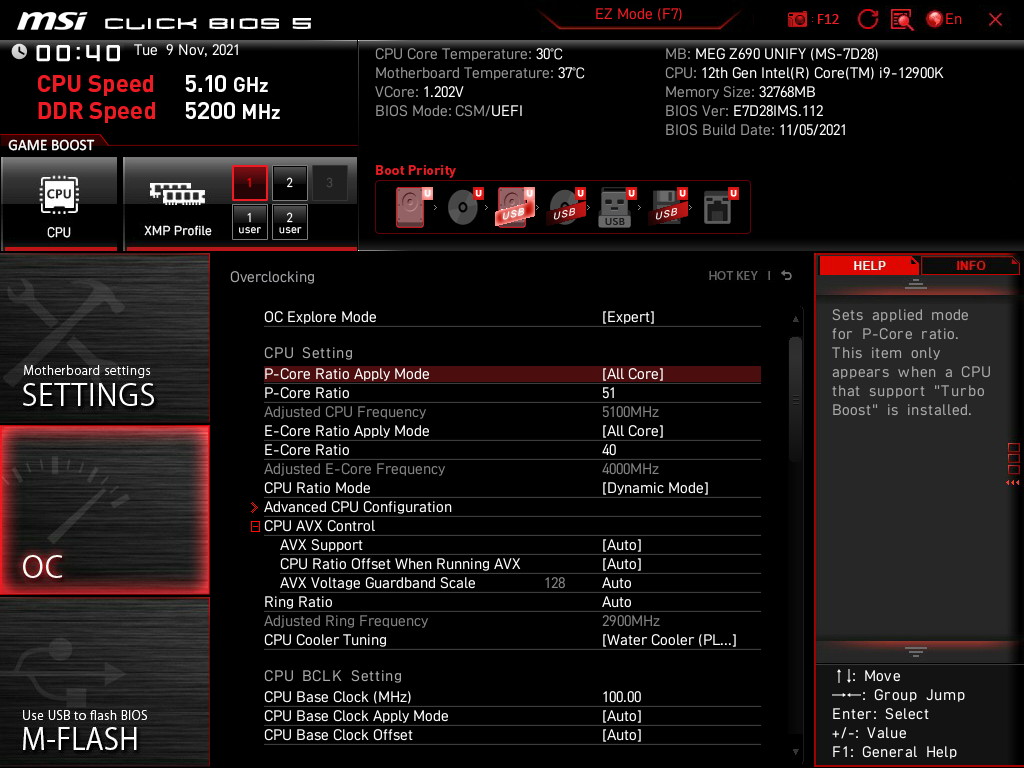Close the BIOS with the X button
The height and width of the screenshot is (768, 1024).
click(995, 20)
